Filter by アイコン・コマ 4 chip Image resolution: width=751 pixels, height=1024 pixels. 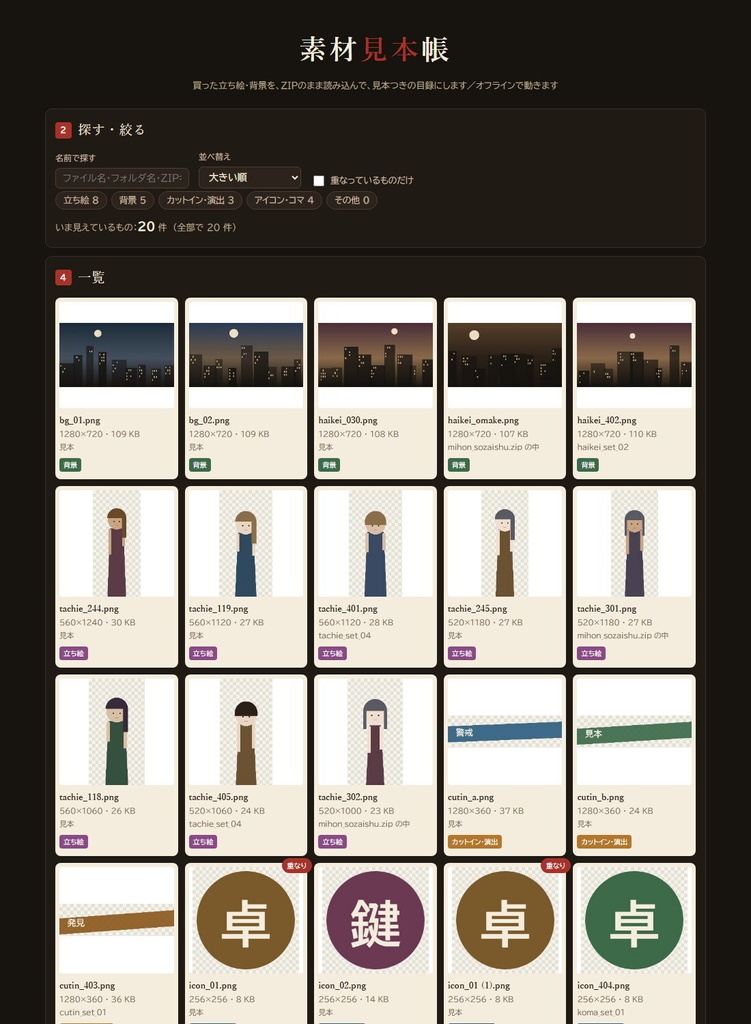tap(284, 200)
